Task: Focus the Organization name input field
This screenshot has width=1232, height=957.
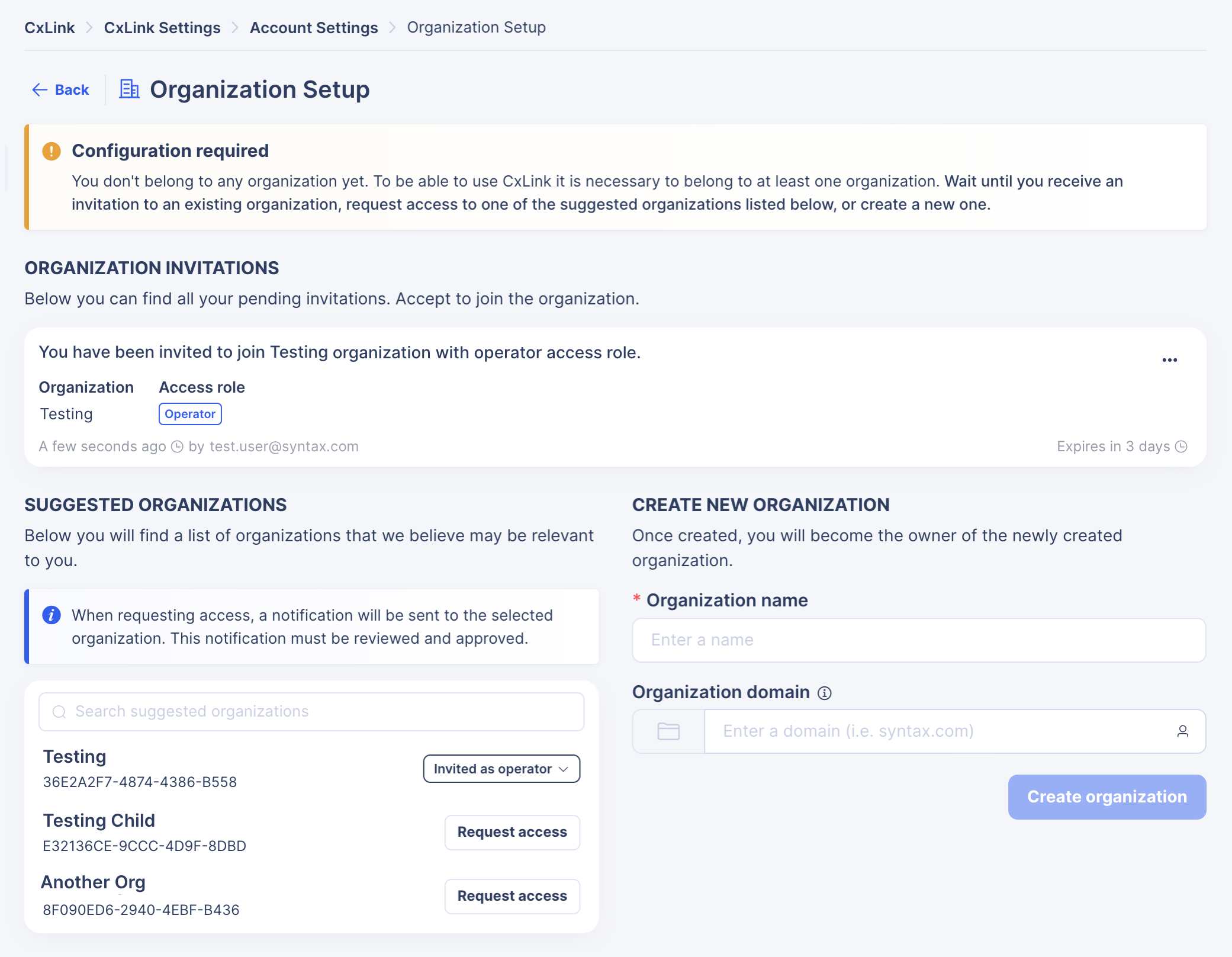Action: tap(919, 640)
